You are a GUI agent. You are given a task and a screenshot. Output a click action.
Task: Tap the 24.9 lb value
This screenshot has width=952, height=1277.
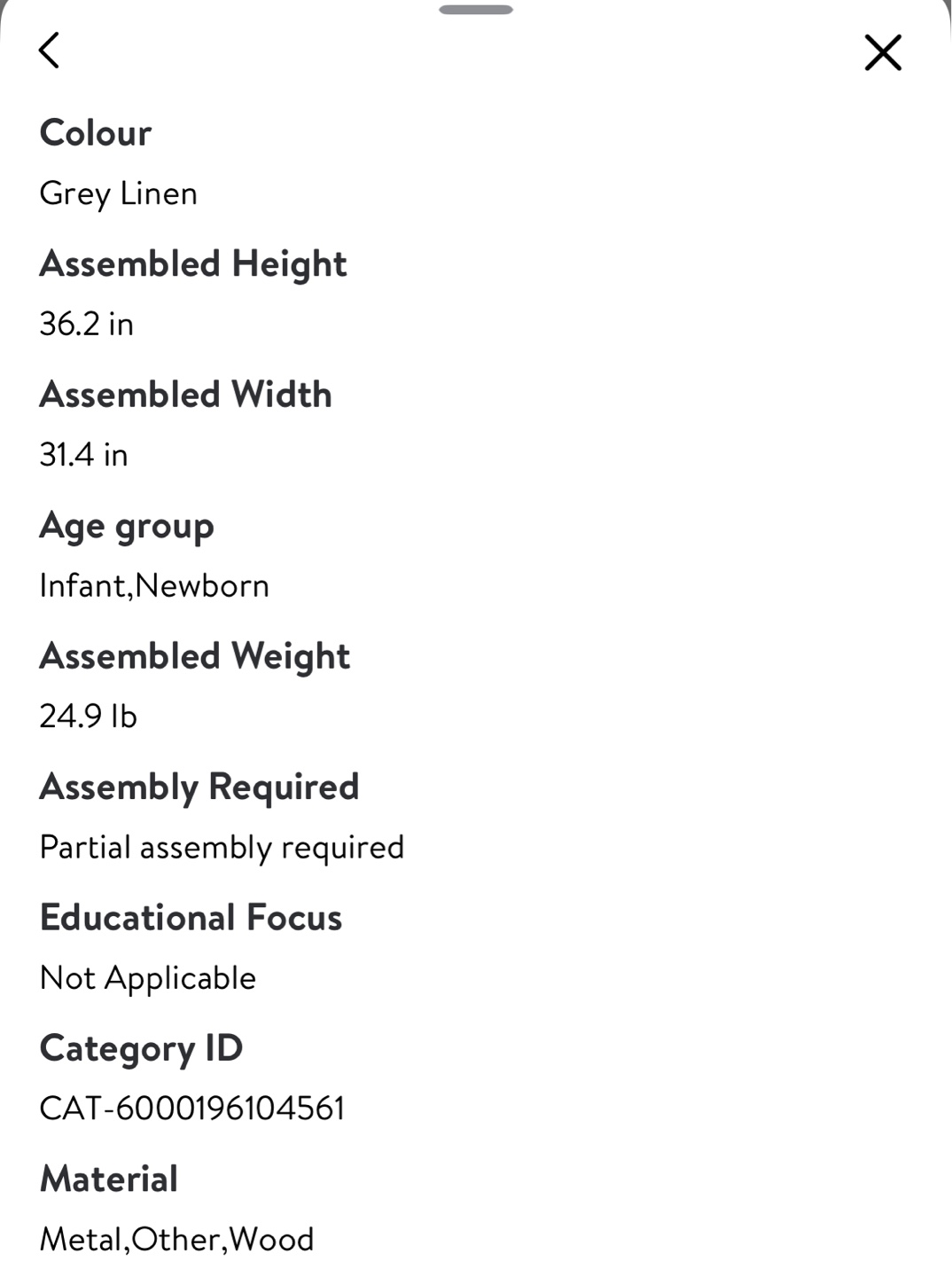89,716
